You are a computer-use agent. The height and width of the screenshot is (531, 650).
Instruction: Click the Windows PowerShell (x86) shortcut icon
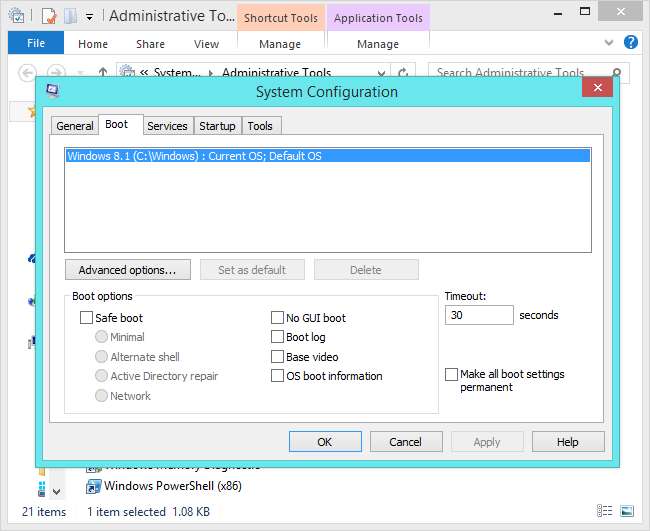(93, 486)
